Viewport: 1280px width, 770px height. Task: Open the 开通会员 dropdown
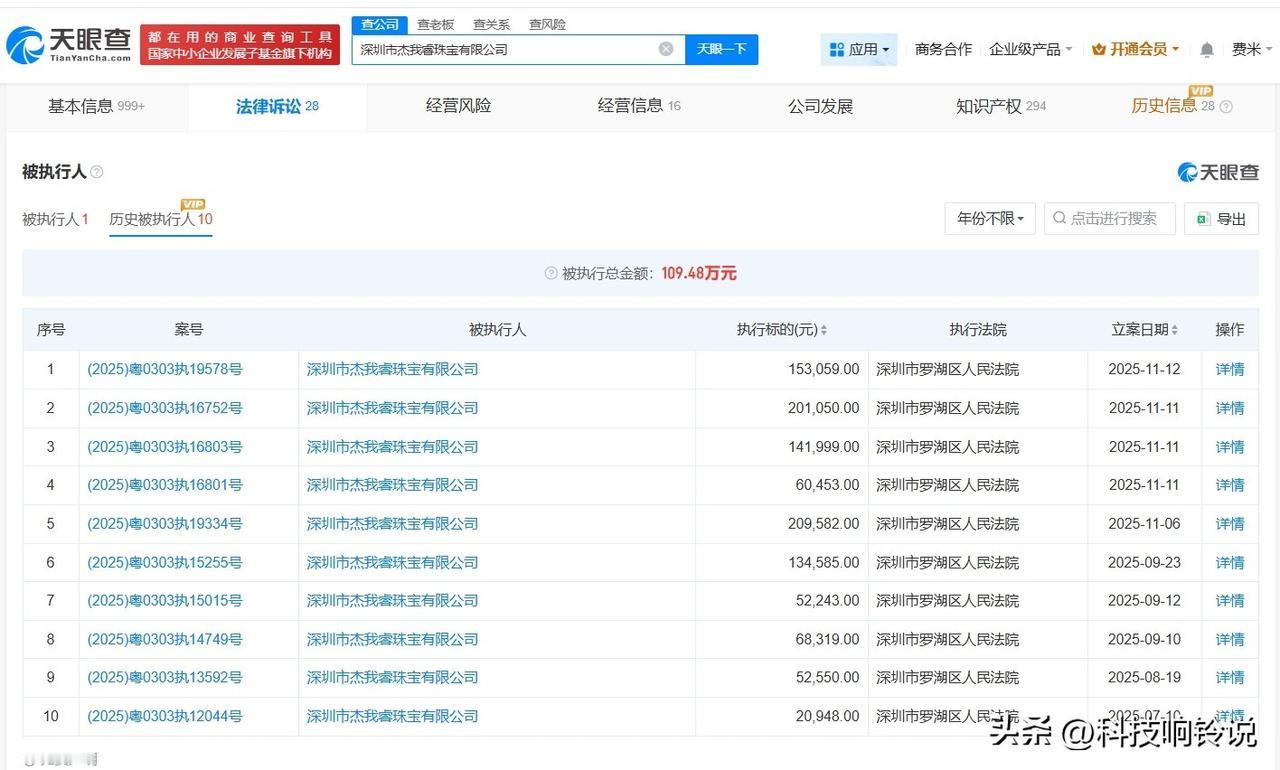coord(1136,49)
